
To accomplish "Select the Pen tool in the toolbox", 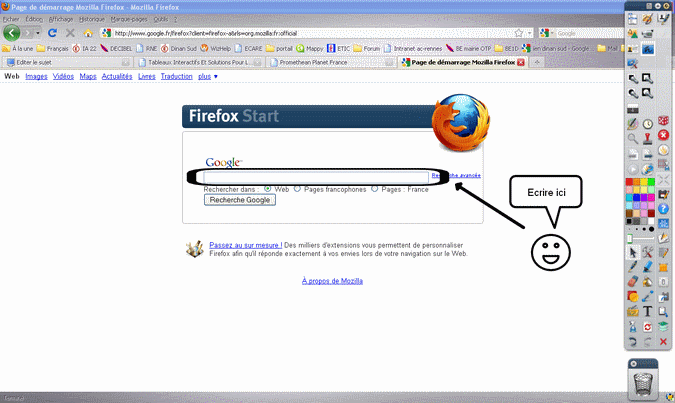I will (x=633, y=267).
